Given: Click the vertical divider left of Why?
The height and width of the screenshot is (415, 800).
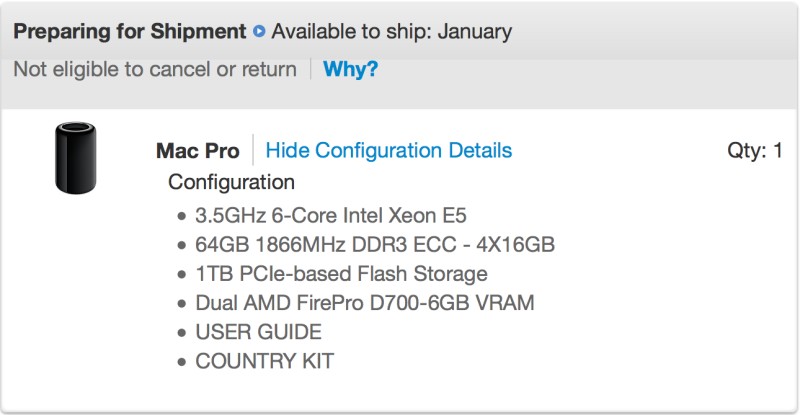Looking at the screenshot, I should click(310, 70).
